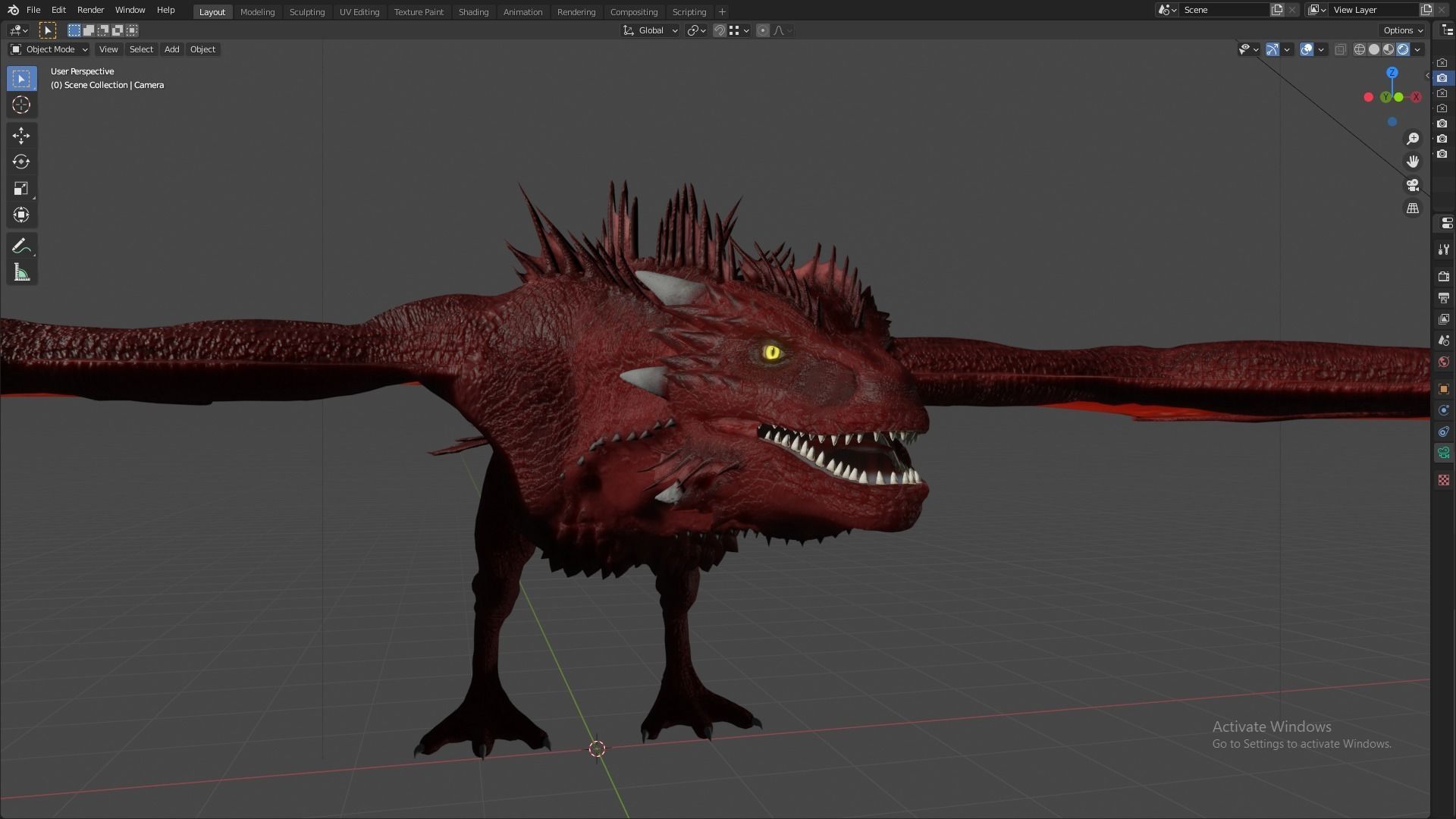This screenshot has width=1456, height=819.
Task: Open the Texture properties tab (checker icon)
Action: pyautogui.click(x=1444, y=480)
